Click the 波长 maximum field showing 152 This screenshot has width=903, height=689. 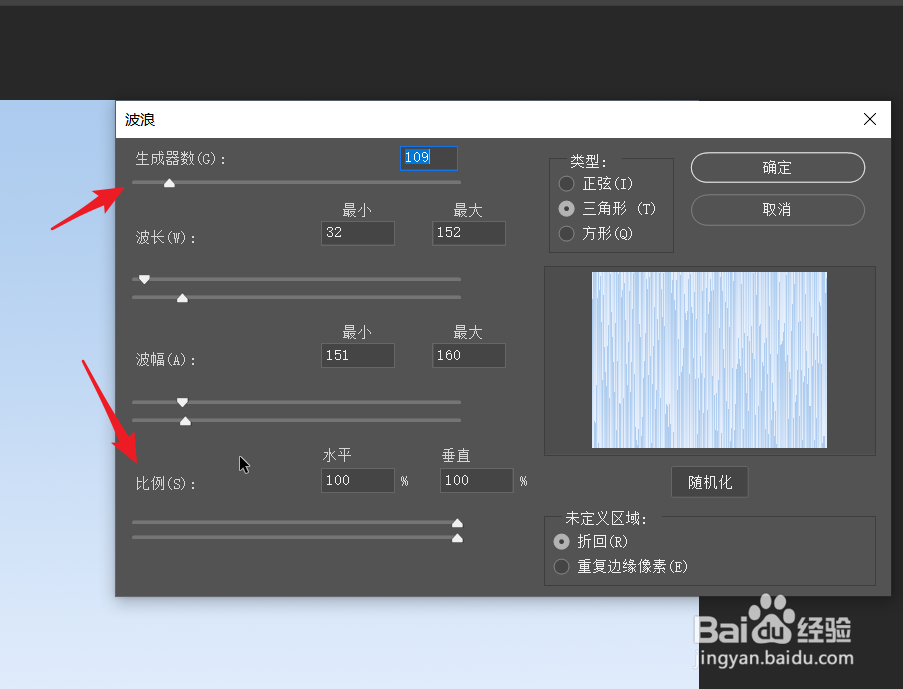tap(469, 233)
